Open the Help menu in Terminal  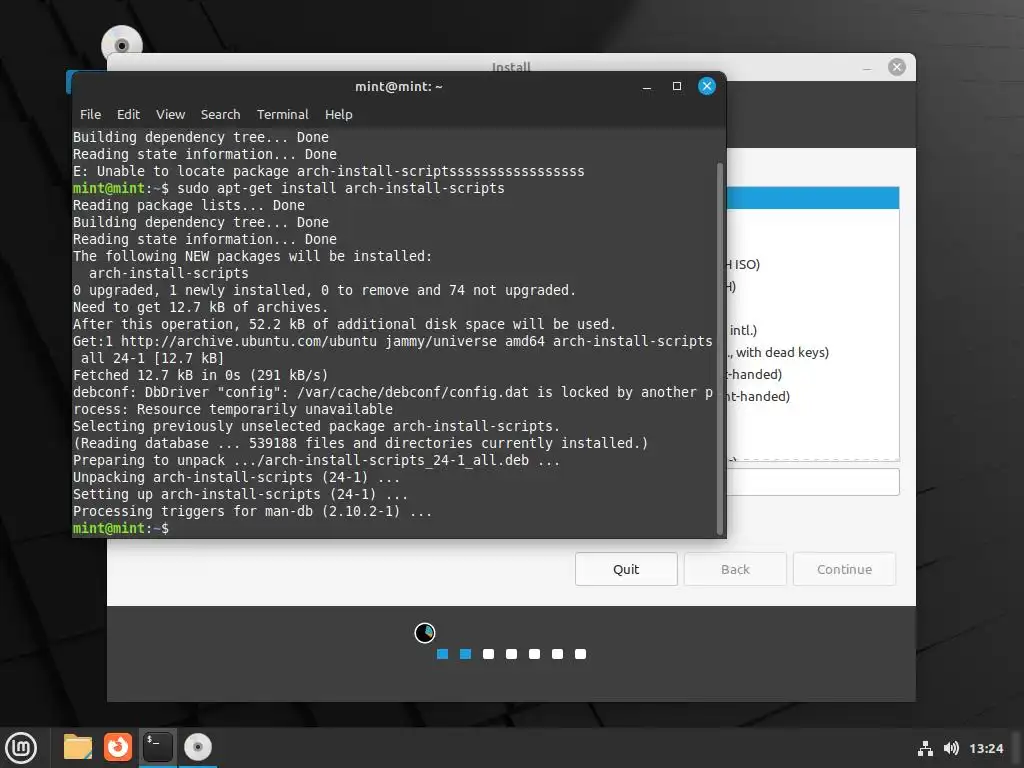point(338,114)
